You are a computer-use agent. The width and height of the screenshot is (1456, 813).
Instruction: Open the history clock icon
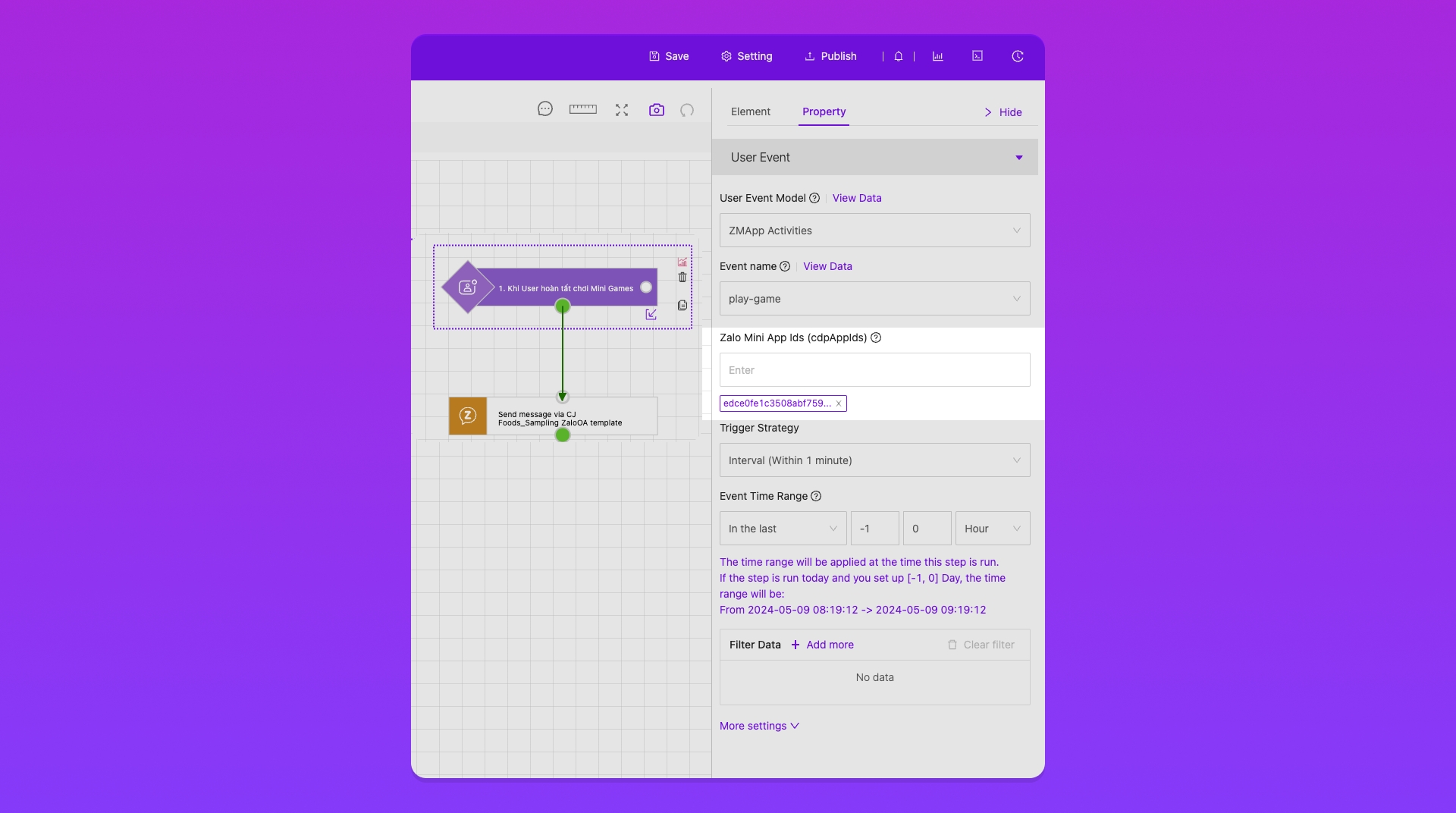point(1018,56)
